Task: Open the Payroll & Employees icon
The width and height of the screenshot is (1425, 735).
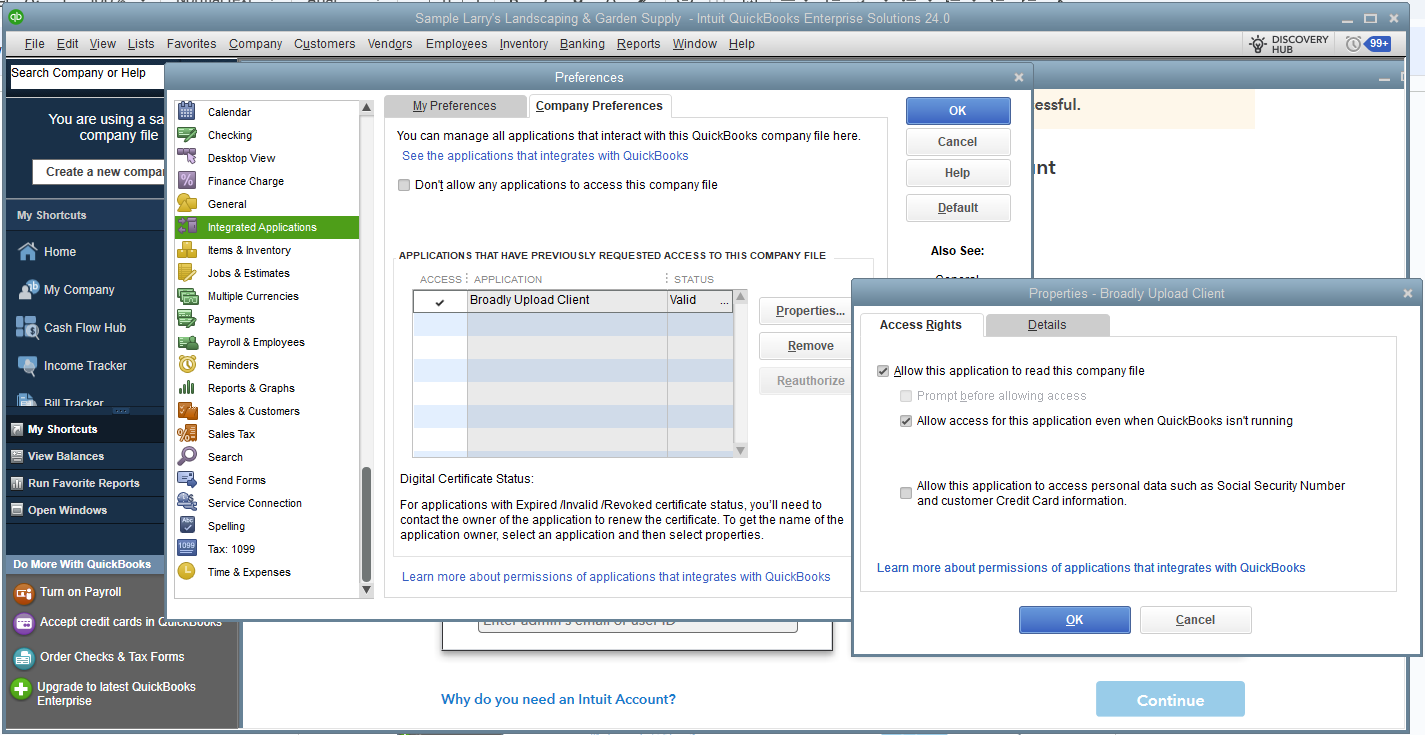Action: pyautogui.click(x=187, y=342)
